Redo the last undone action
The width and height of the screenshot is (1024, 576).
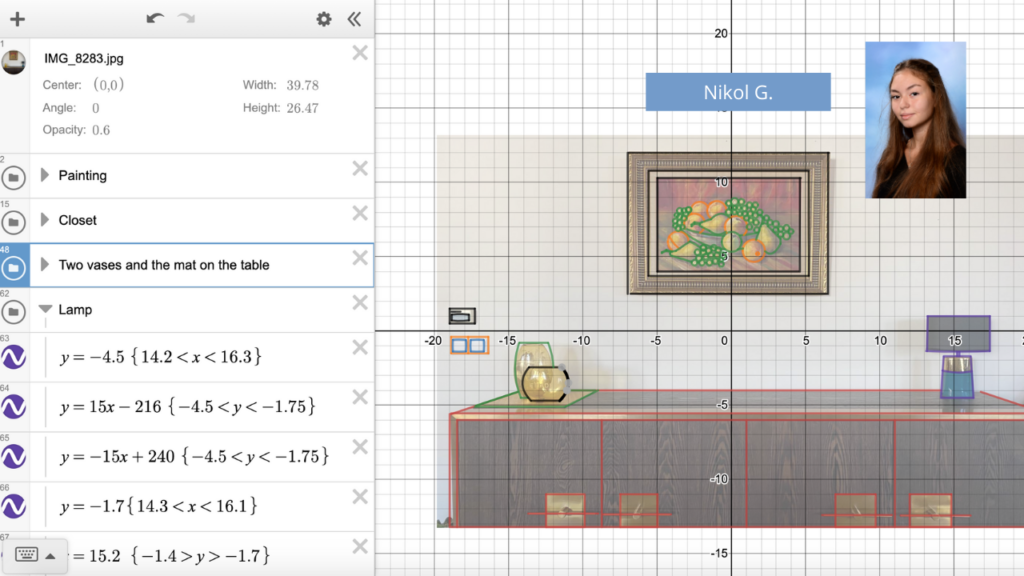(187, 18)
